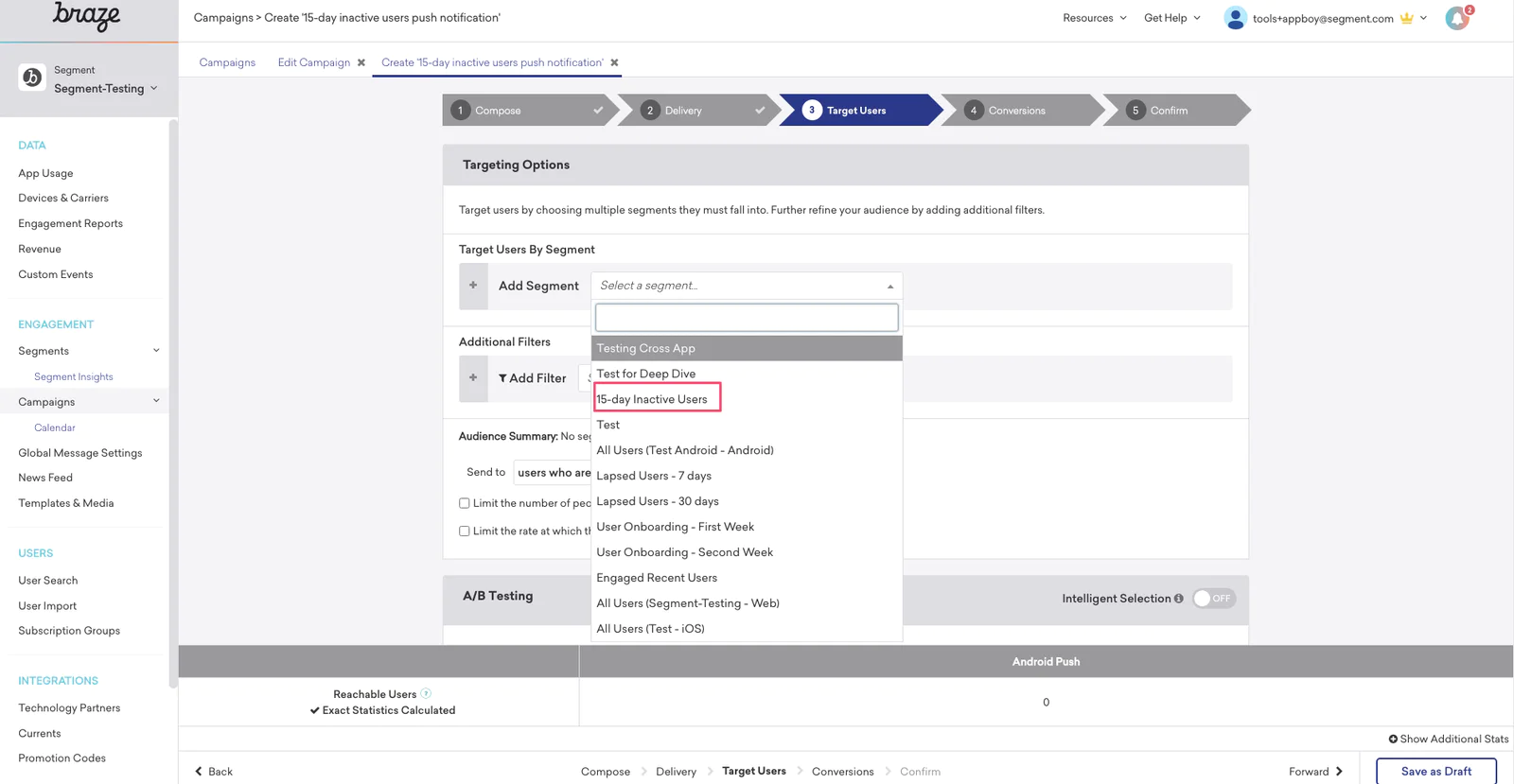Click the Add Filter button
Viewport: 1514px width, 784px height.
[x=532, y=378]
